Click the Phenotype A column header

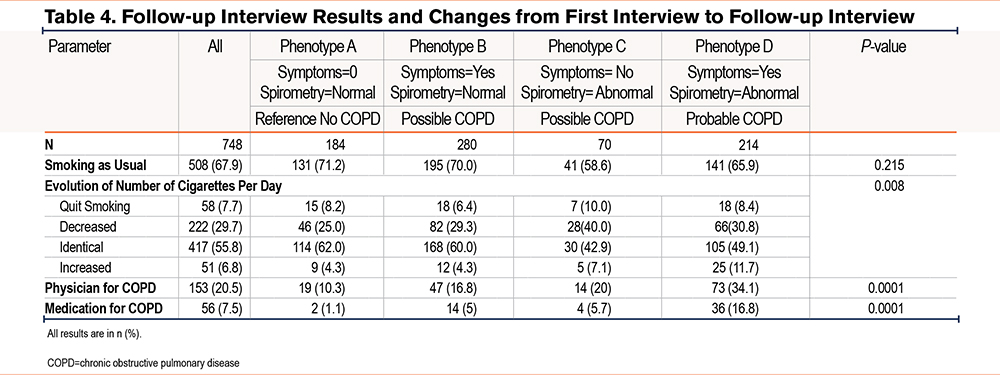pos(318,47)
